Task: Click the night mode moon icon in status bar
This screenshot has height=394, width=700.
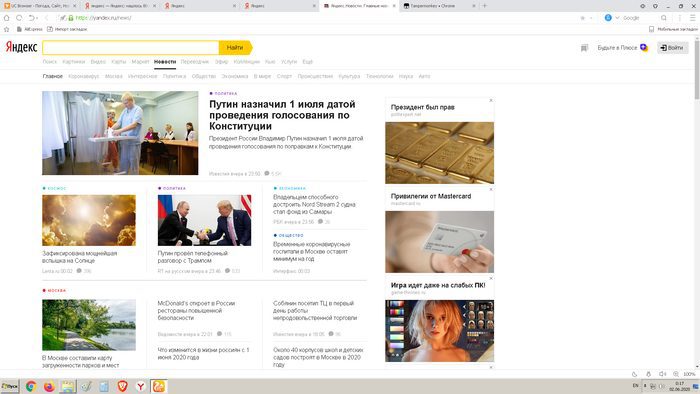Action: [x=634, y=374]
